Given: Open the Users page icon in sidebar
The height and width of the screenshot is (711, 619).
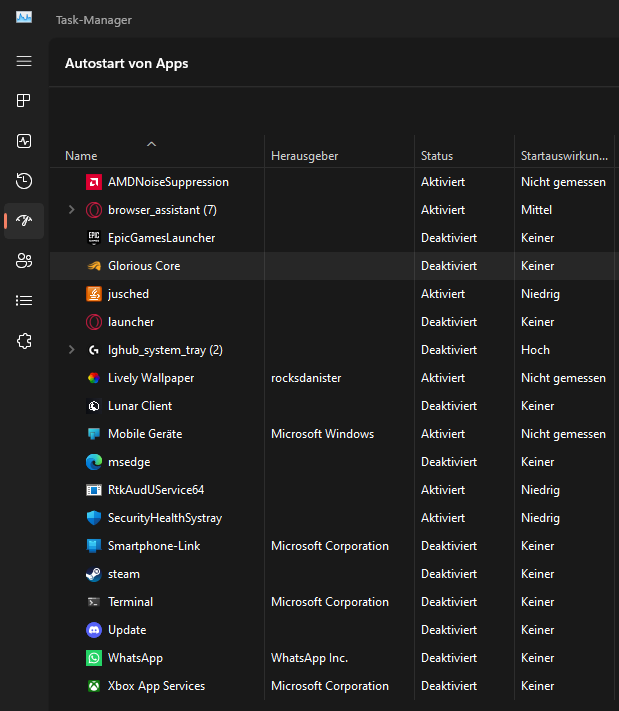Looking at the screenshot, I should (x=24, y=261).
